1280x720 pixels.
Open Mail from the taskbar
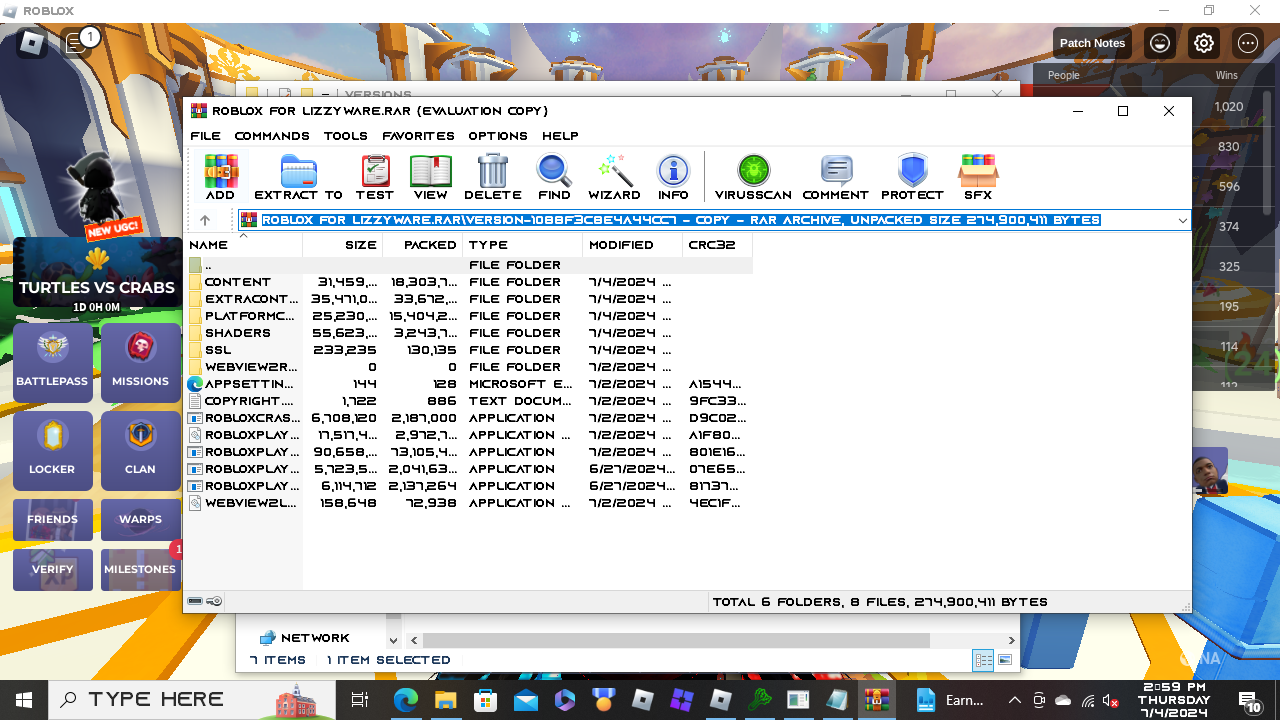[x=526, y=699]
